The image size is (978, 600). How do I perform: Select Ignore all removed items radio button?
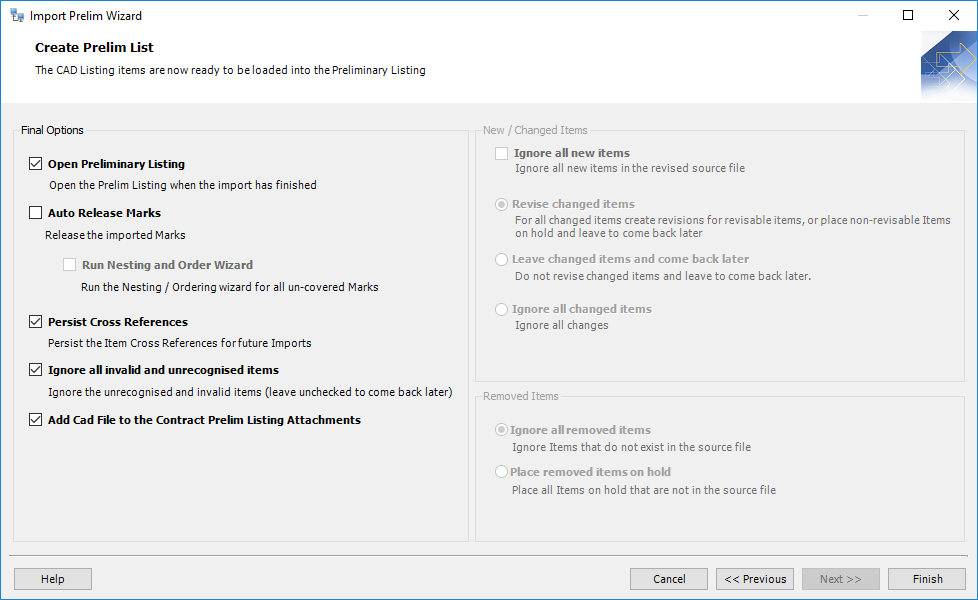tap(502, 430)
